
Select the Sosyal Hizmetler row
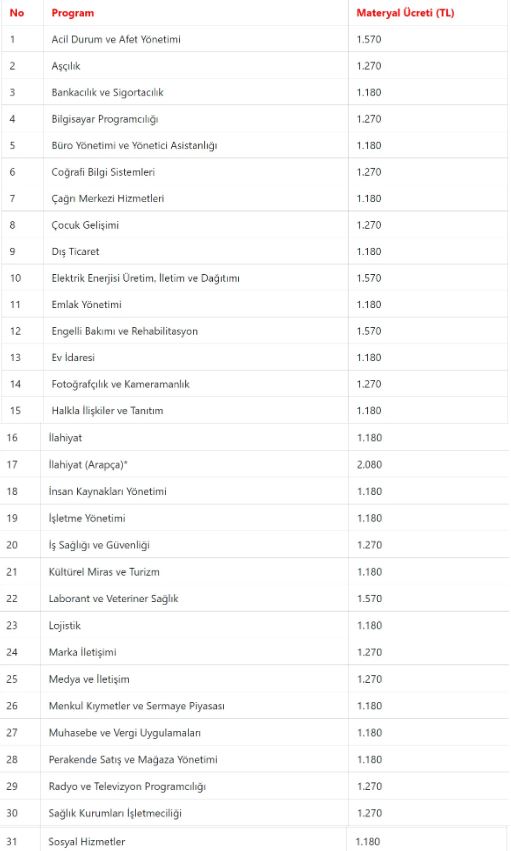[254, 842]
